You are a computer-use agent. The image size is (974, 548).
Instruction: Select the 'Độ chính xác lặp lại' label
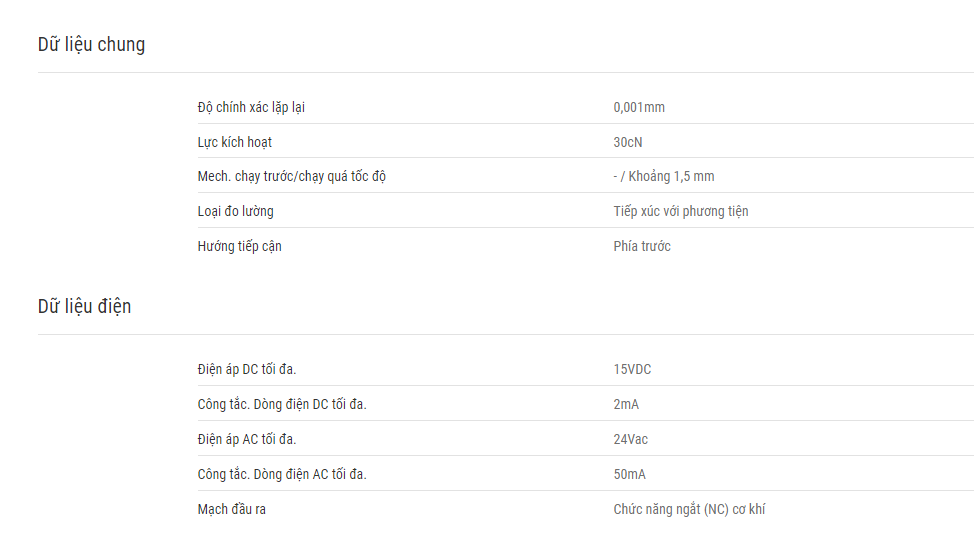pyautogui.click(x=251, y=107)
